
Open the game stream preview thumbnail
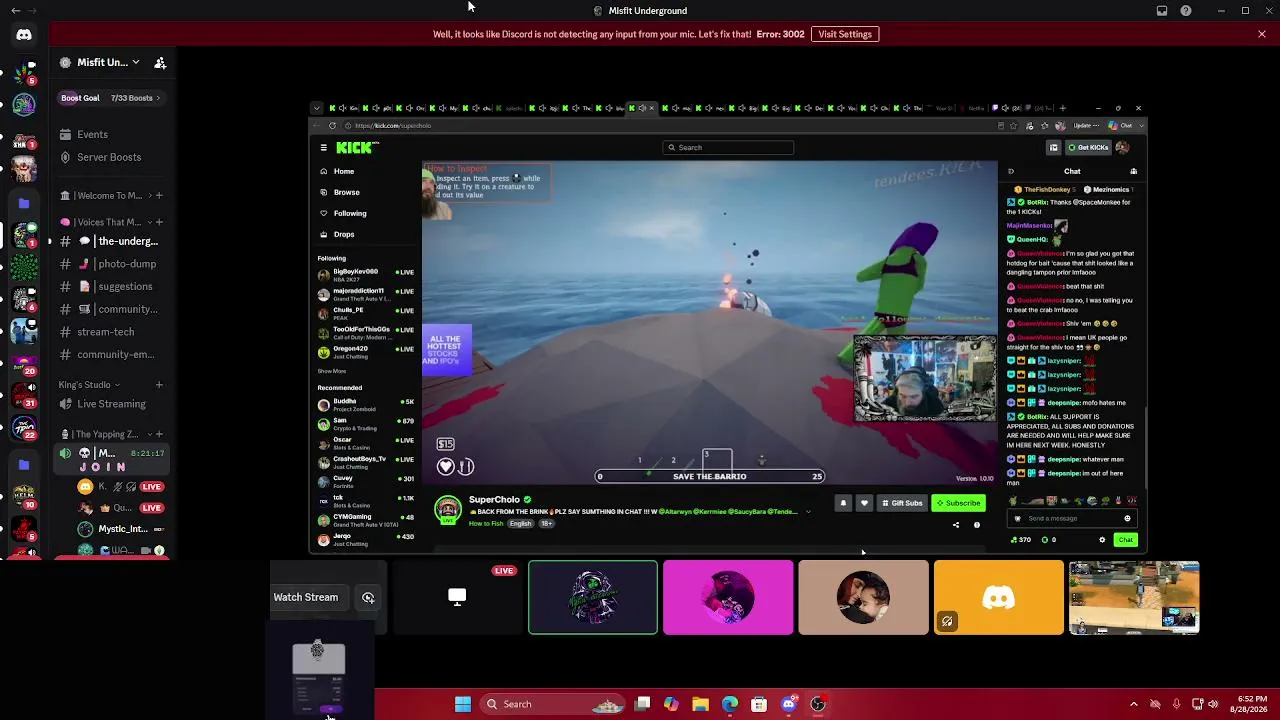[x=1134, y=597]
